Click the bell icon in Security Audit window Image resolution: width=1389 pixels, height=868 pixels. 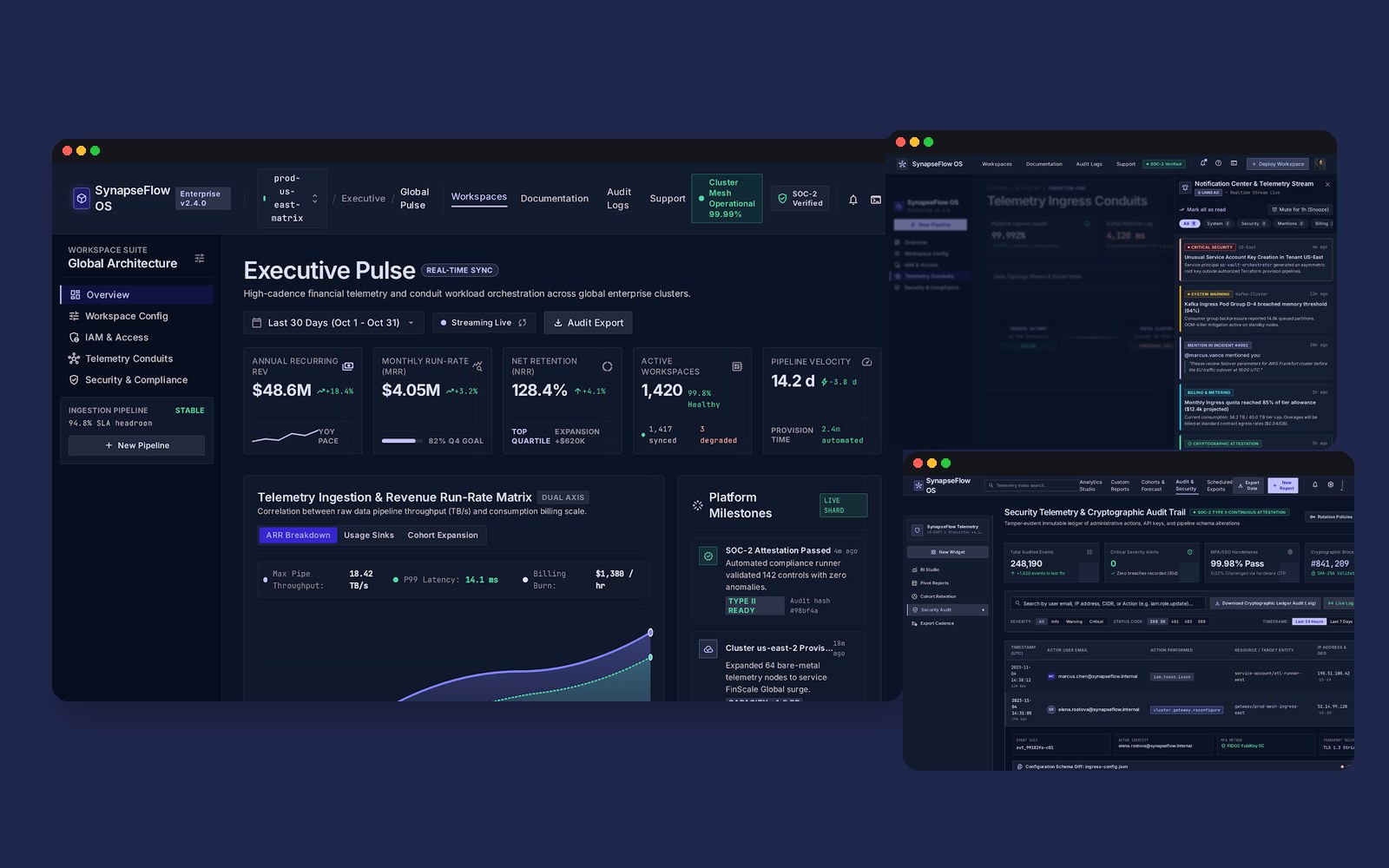click(x=1314, y=484)
